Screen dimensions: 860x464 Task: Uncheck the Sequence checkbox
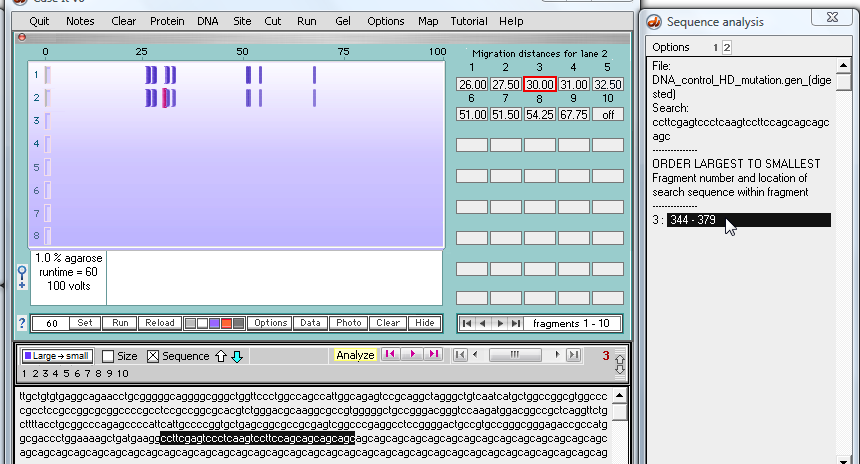[x=153, y=356]
